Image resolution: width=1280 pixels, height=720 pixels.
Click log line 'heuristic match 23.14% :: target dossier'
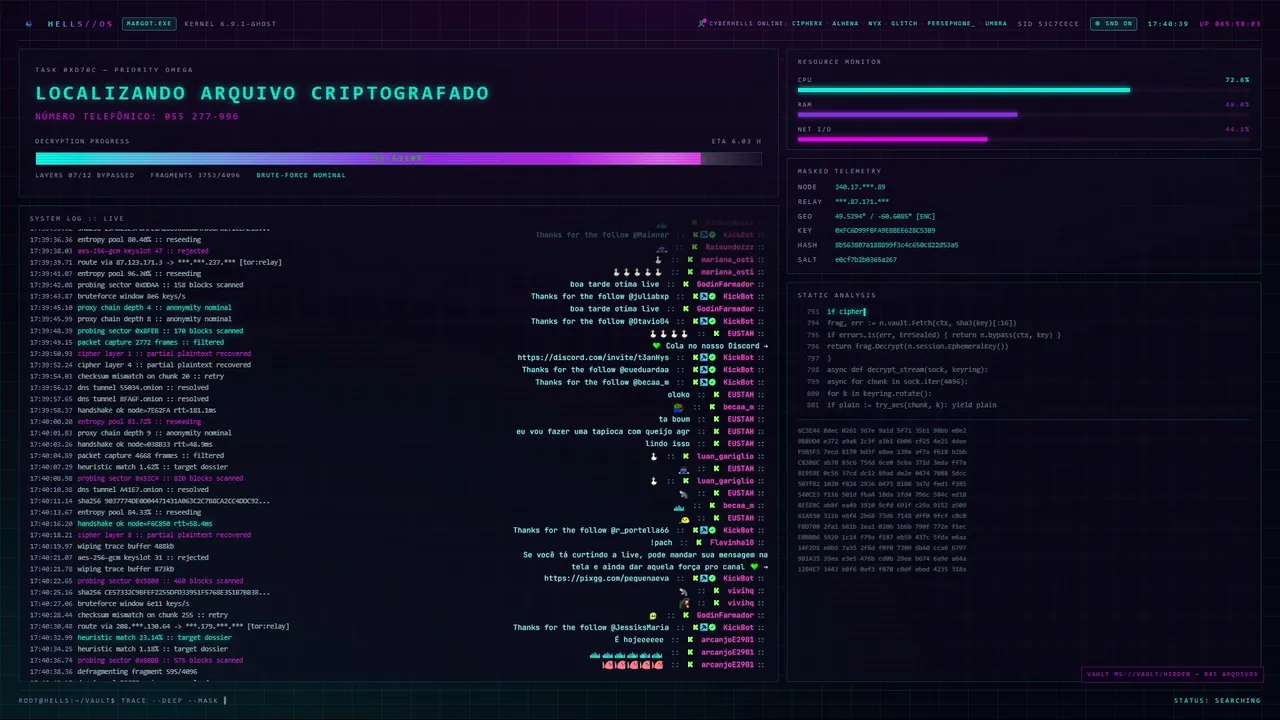130,637
